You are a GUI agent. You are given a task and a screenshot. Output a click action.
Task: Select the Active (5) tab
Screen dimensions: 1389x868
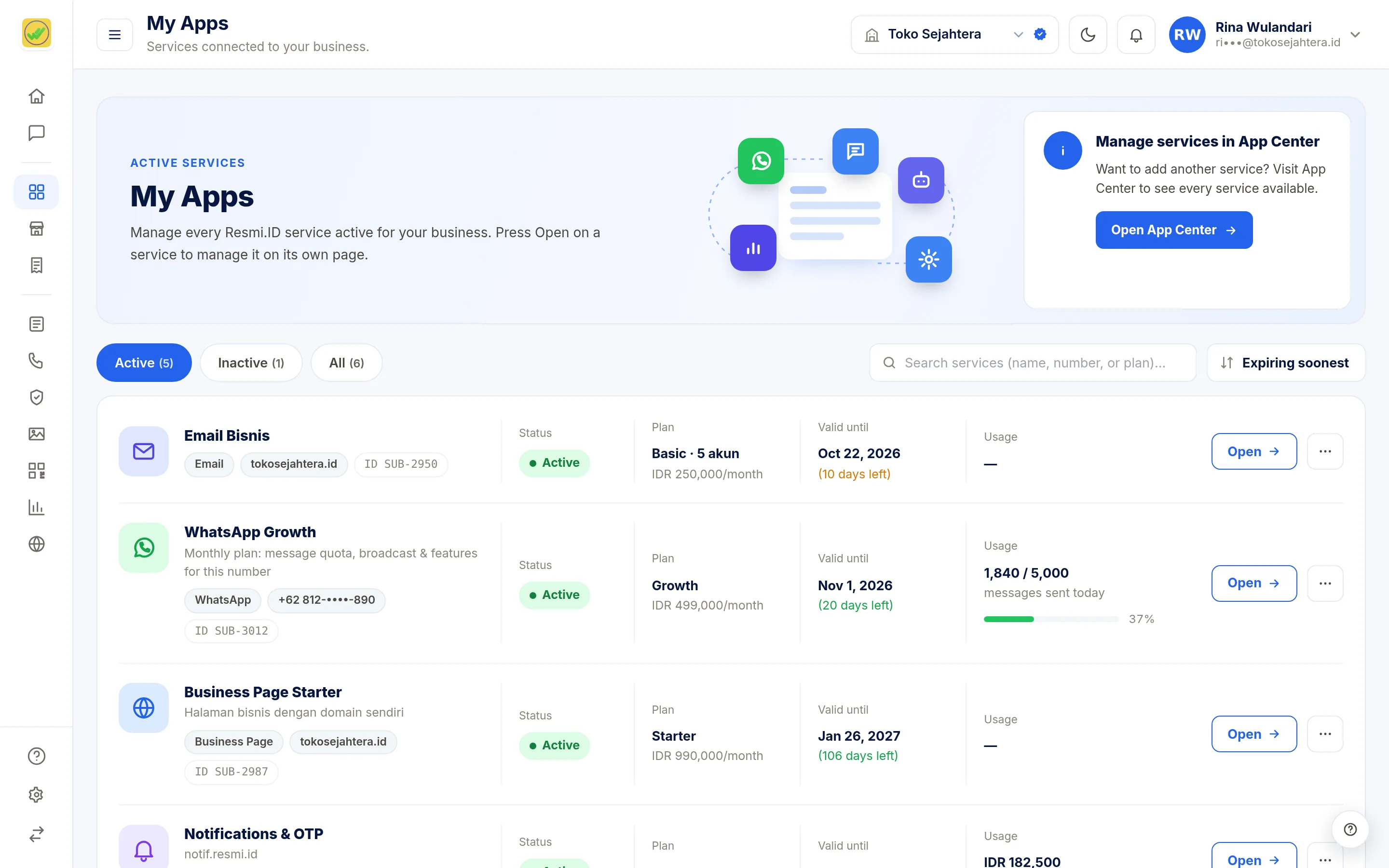pyautogui.click(x=144, y=363)
